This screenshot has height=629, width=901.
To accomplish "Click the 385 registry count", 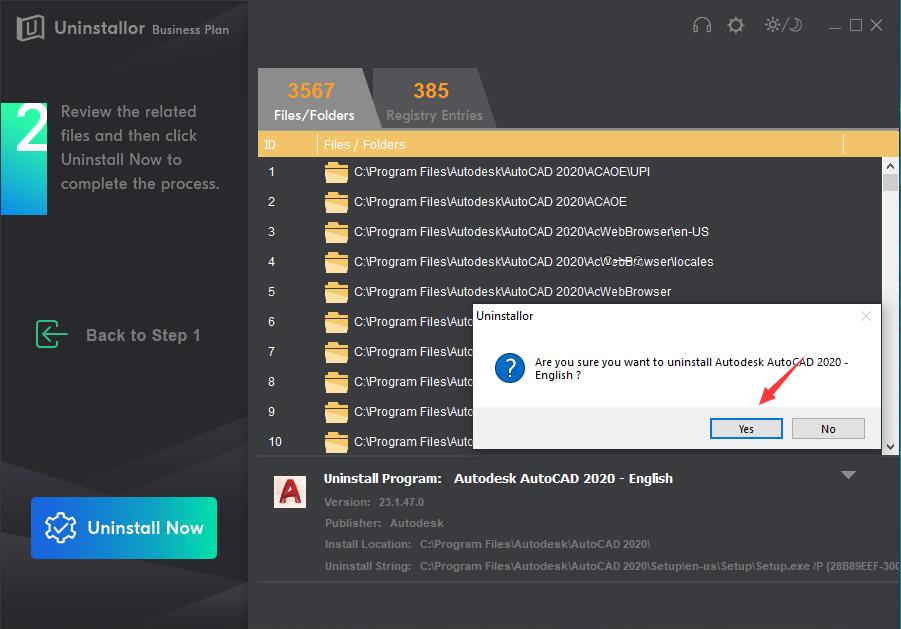I will click(x=431, y=90).
